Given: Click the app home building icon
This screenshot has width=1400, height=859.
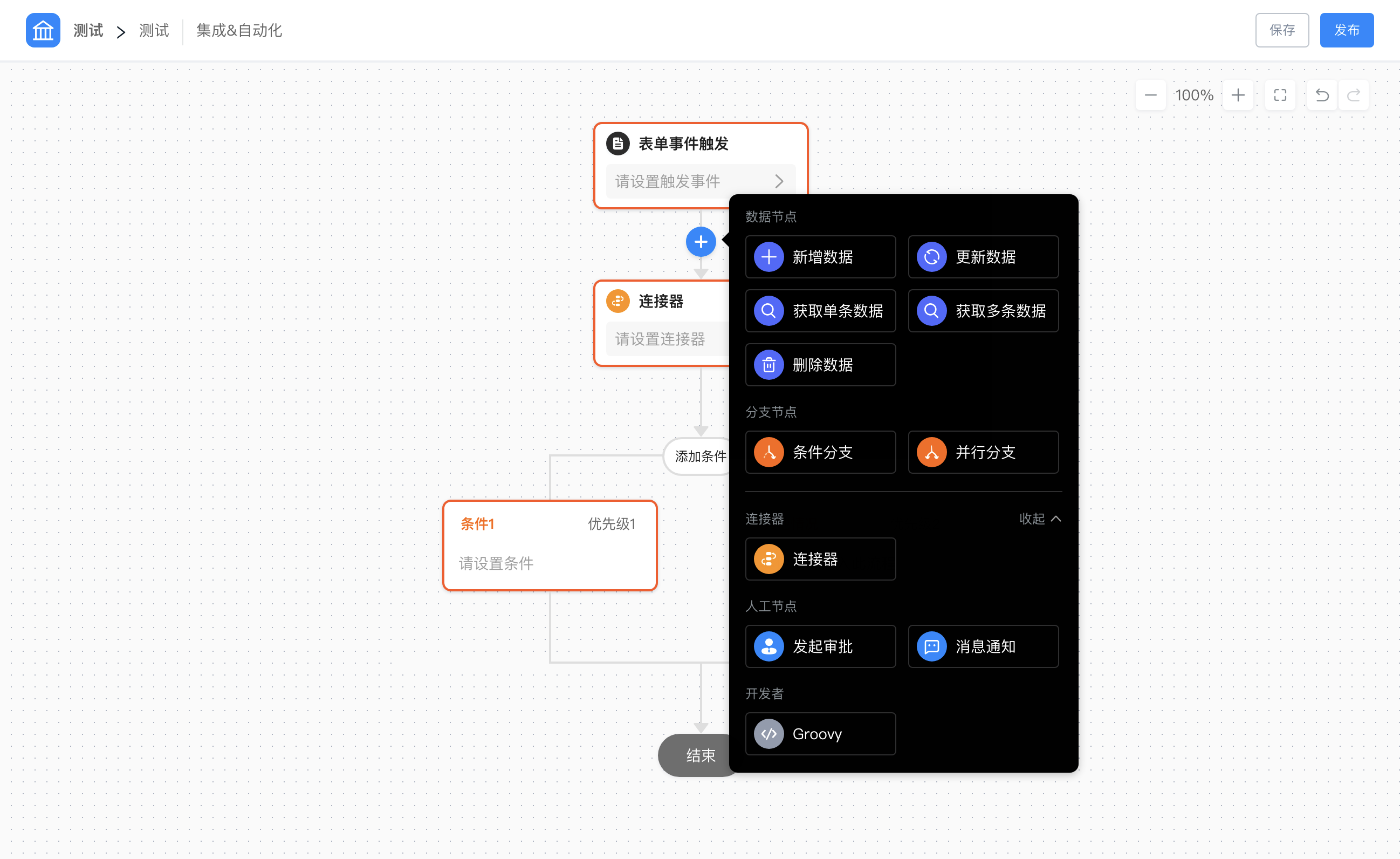Looking at the screenshot, I should (43, 30).
